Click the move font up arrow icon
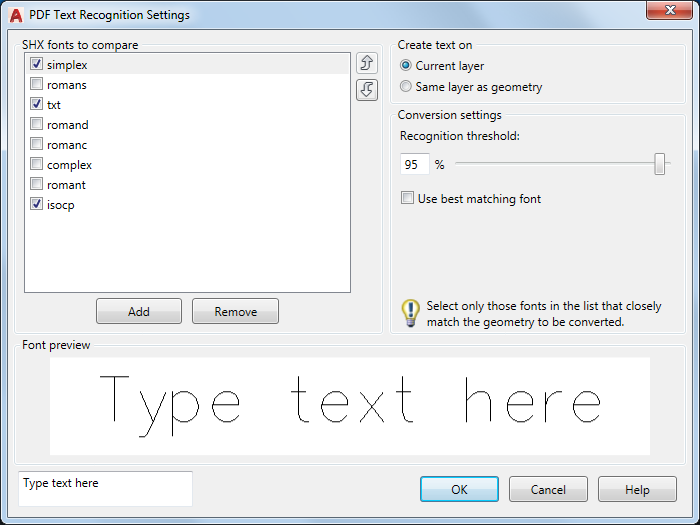 coord(366,64)
